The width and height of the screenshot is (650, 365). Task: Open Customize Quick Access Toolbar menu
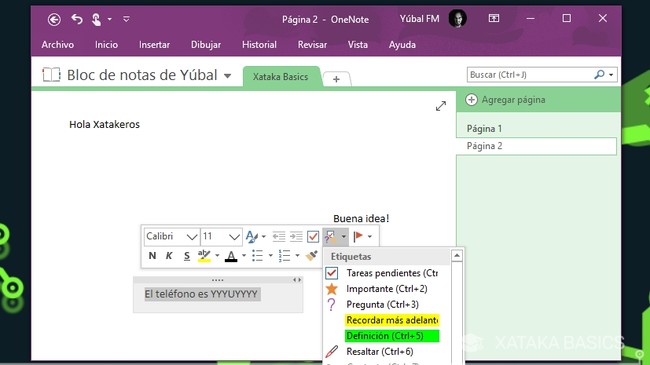[x=126, y=19]
